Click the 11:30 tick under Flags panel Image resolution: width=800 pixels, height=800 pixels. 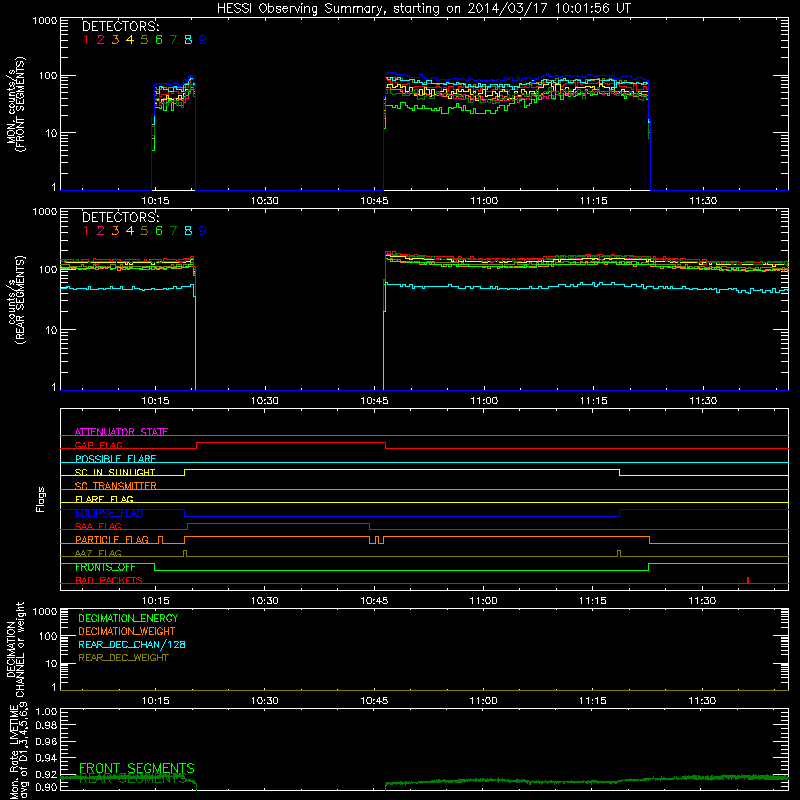(x=703, y=601)
